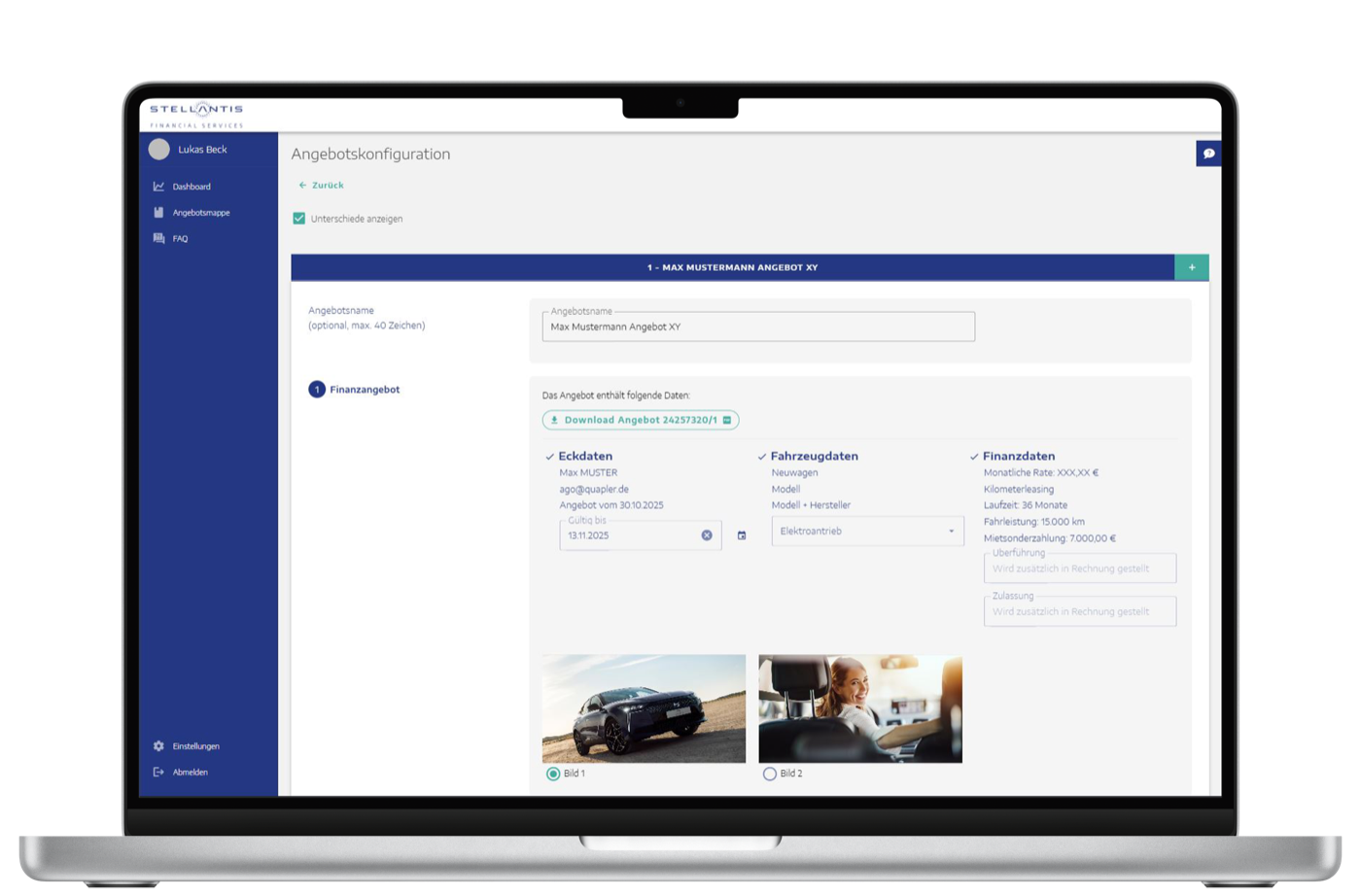Click the Neuwagen text
1361x896 pixels.
click(794, 473)
